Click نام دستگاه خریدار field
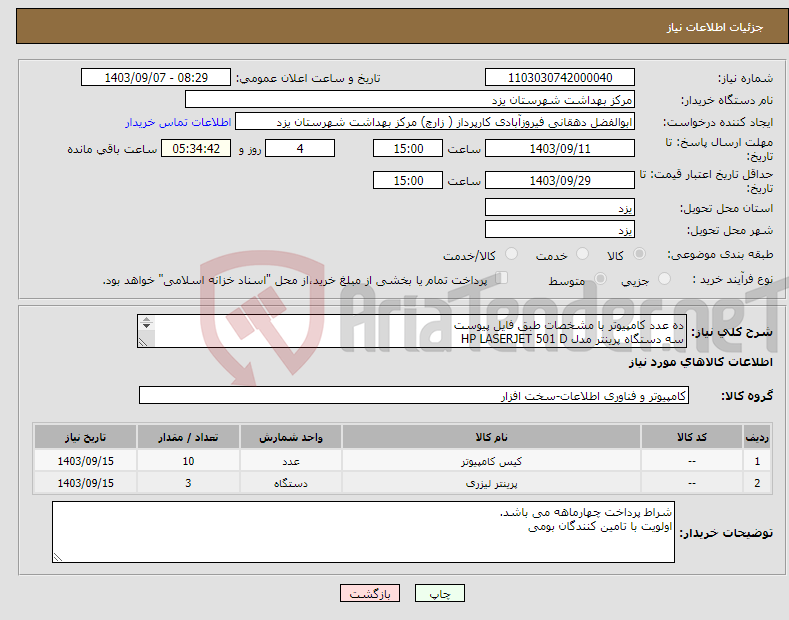 click(x=410, y=100)
